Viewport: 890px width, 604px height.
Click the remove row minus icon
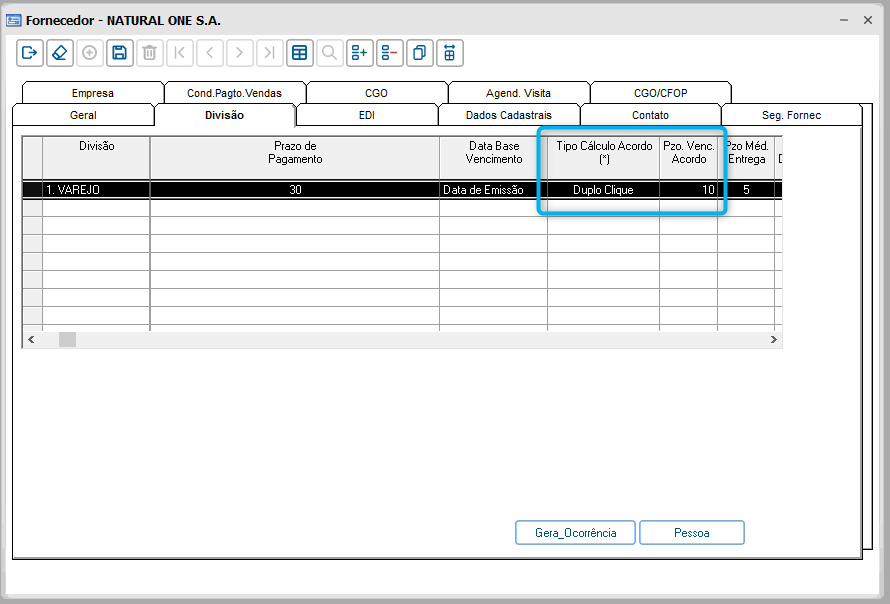(x=390, y=53)
